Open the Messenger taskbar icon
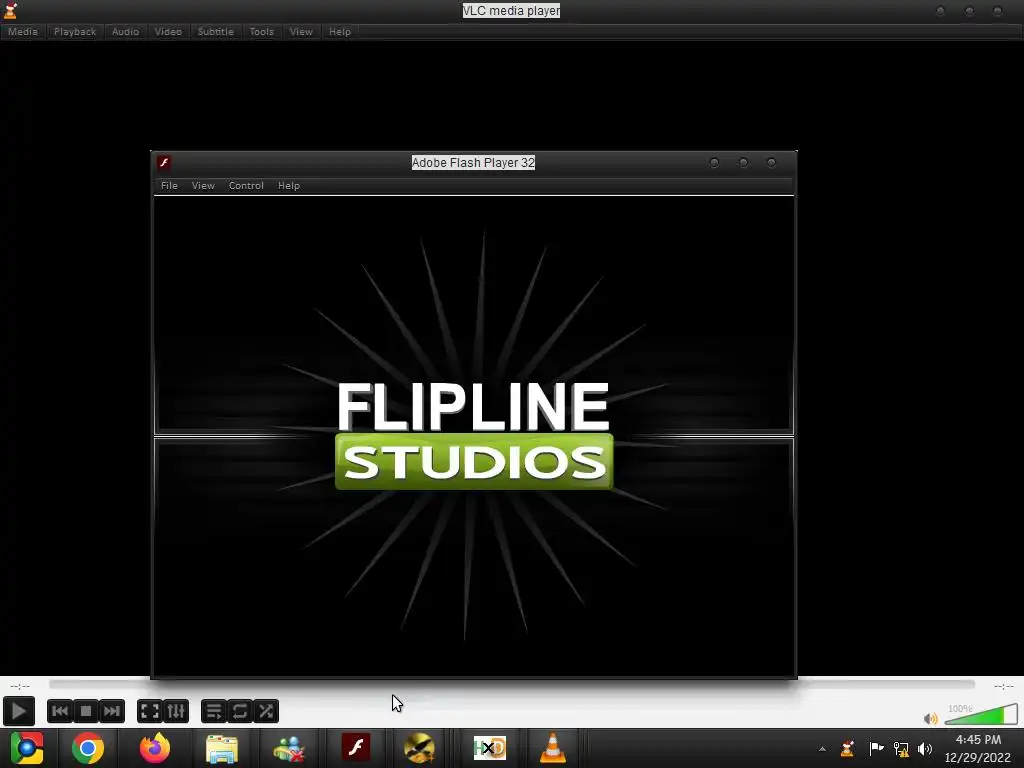This screenshot has width=1024, height=768. [x=289, y=749]
